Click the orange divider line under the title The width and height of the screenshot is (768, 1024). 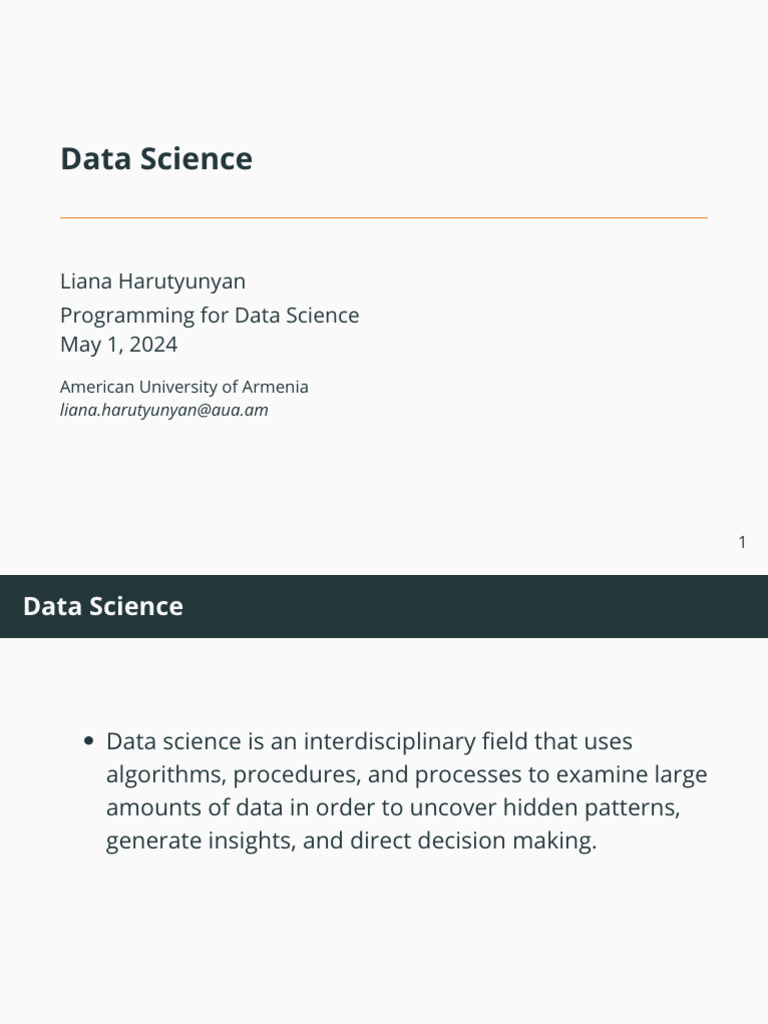click(x=384, y=217)
